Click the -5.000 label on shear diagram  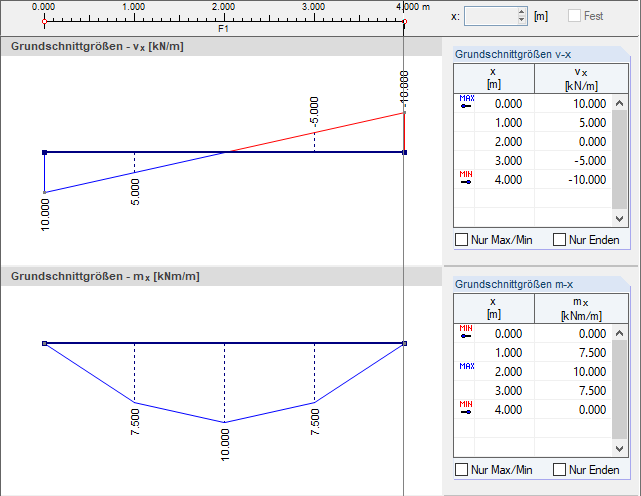click(314, 111)
